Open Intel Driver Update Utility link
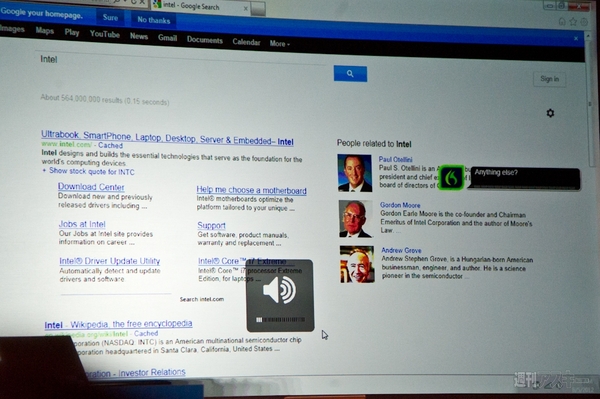 click(109, 261)
